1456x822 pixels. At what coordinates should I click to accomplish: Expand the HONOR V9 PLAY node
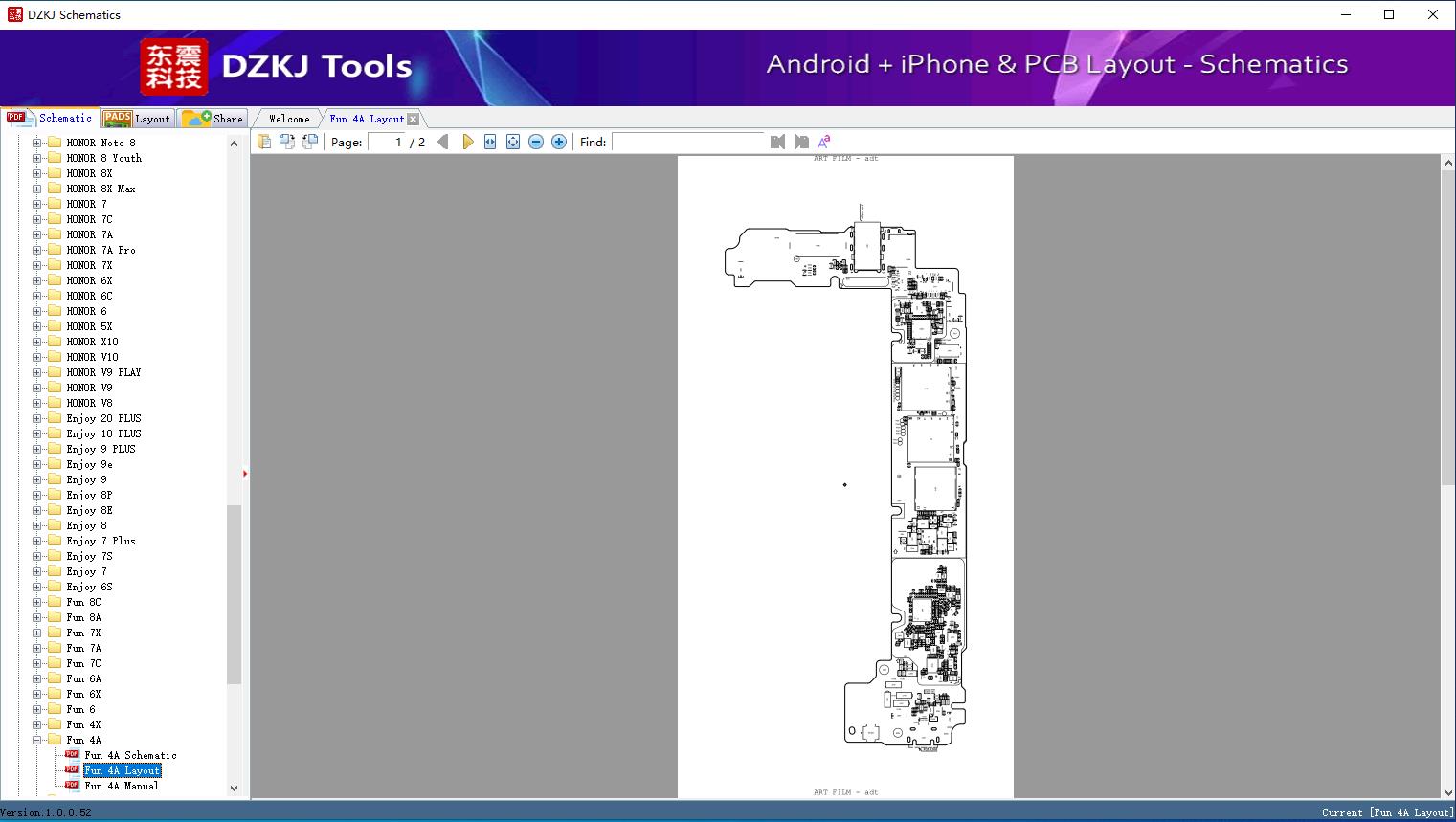(x=37, y=372)
